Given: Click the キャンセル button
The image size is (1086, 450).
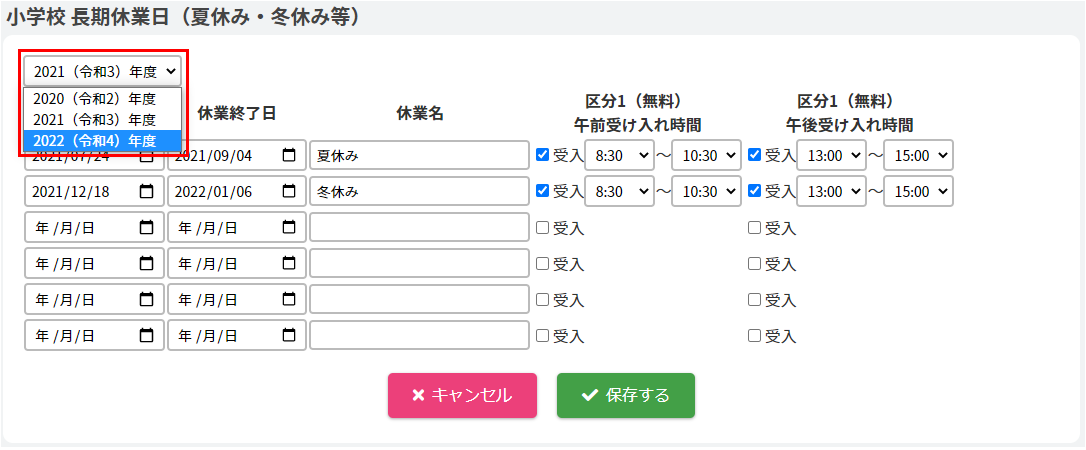Looking at the screenshot, I should (462, 395).
